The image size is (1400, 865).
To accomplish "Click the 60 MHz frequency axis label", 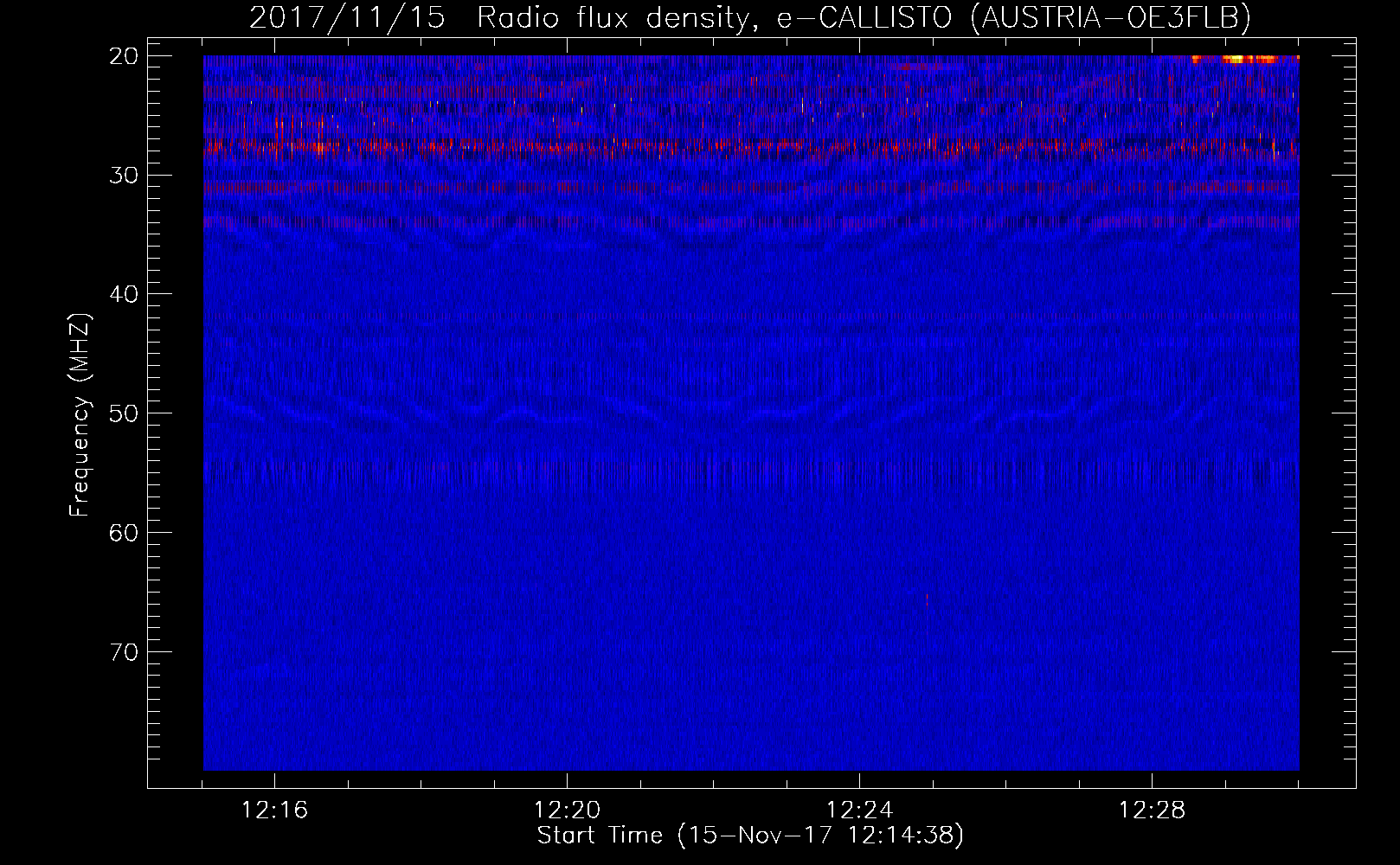I will click(x=125, y=532).
